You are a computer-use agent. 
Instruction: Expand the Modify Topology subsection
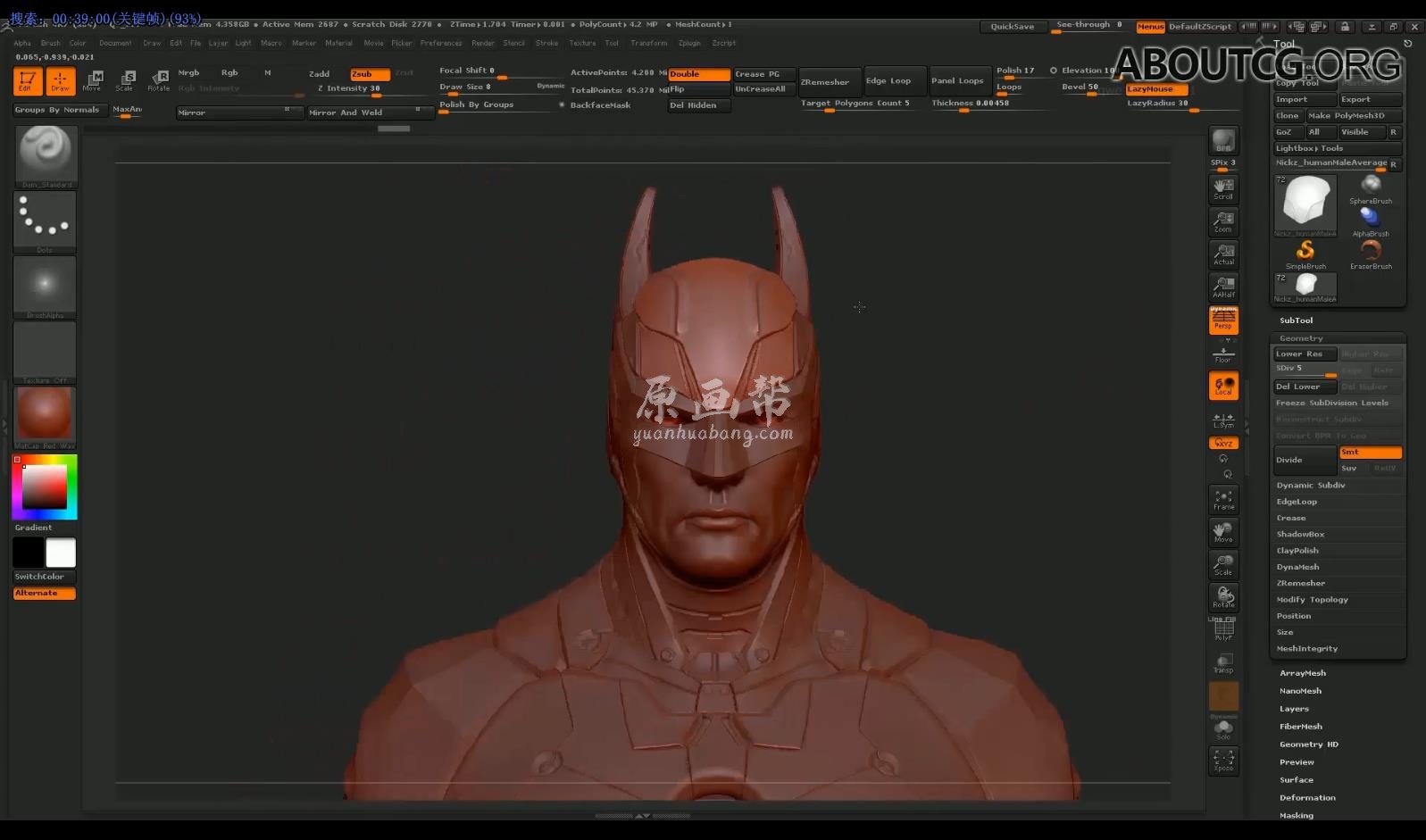(1312, 600)
